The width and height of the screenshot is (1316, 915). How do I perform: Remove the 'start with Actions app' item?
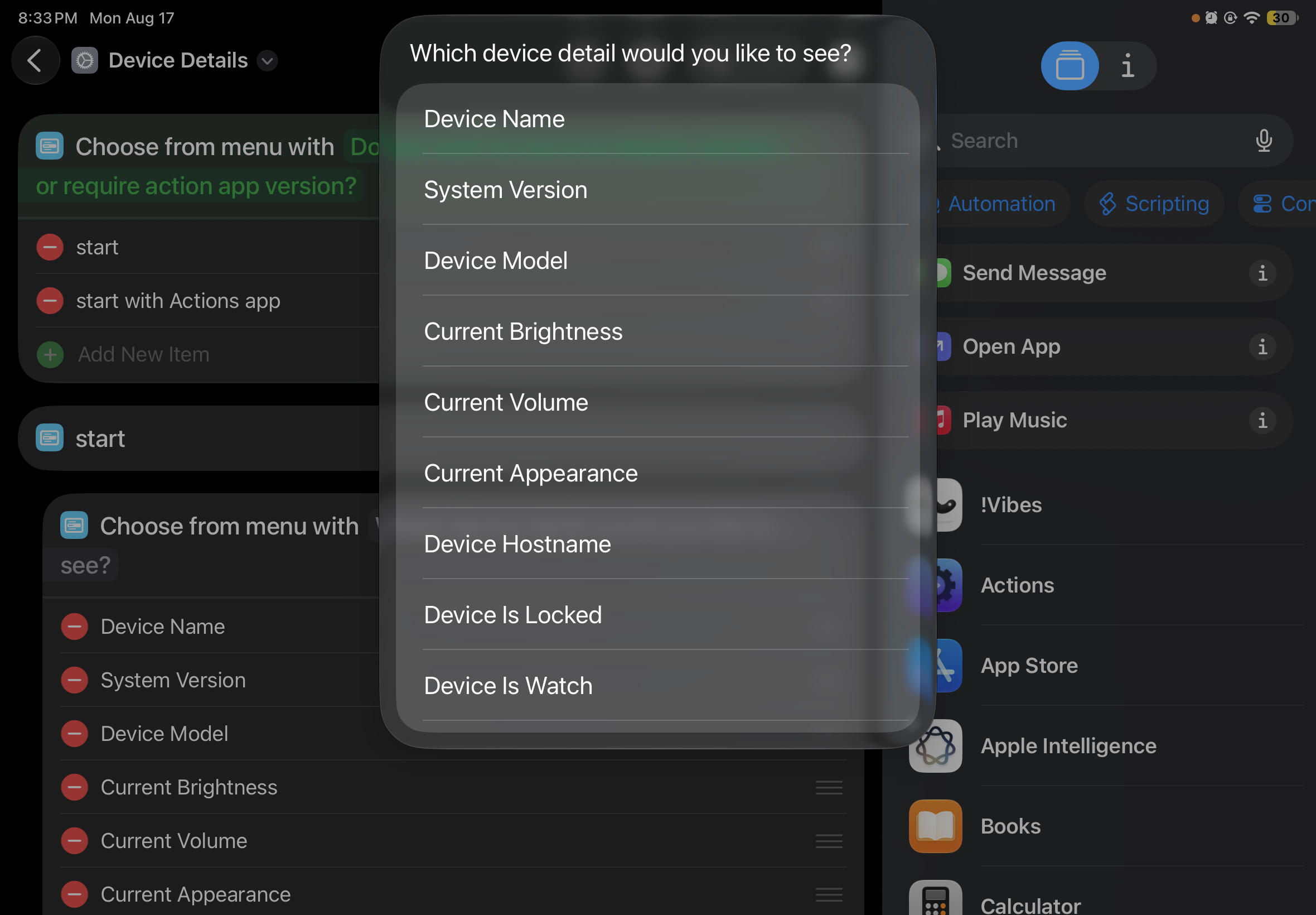pyautogui.click(x=50, y=300)
